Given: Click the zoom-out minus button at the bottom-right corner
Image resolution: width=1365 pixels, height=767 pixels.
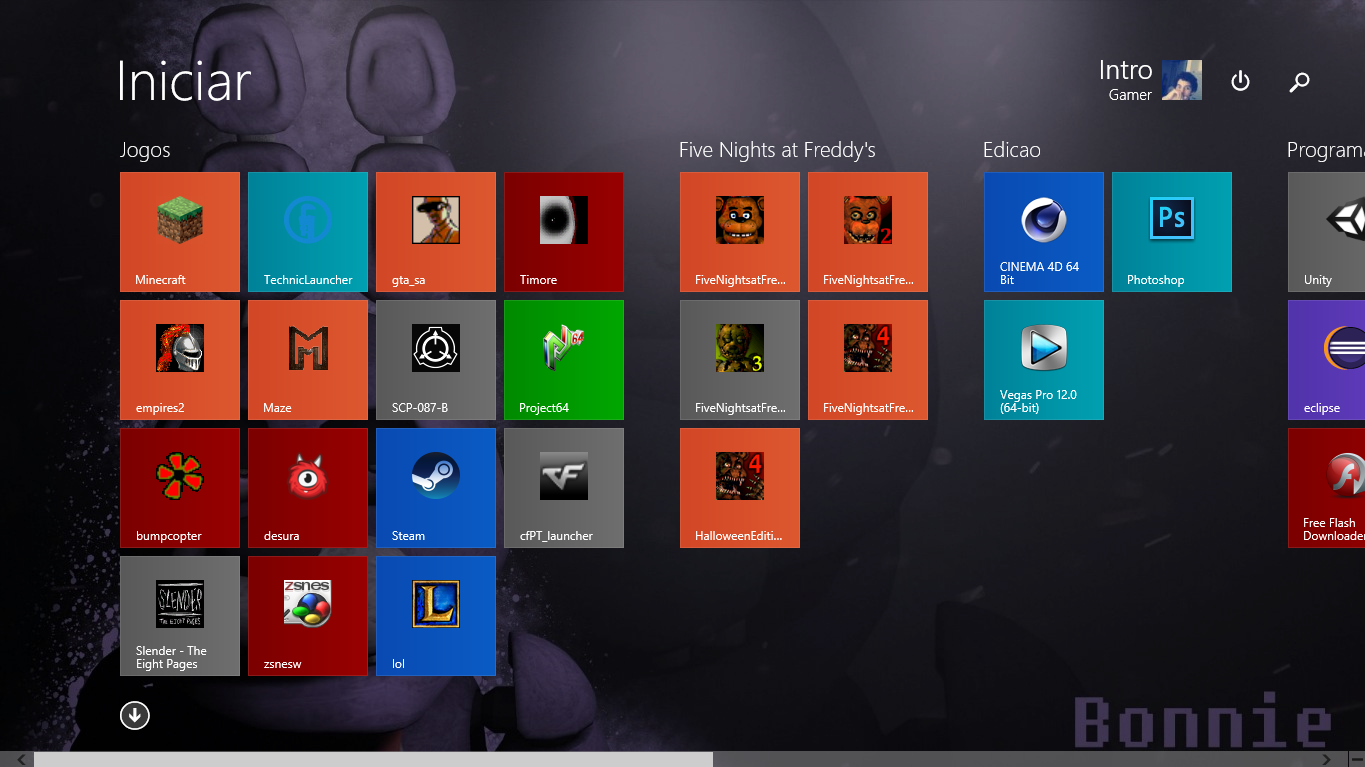Looking at the screenshot, I should point(1357,760).
